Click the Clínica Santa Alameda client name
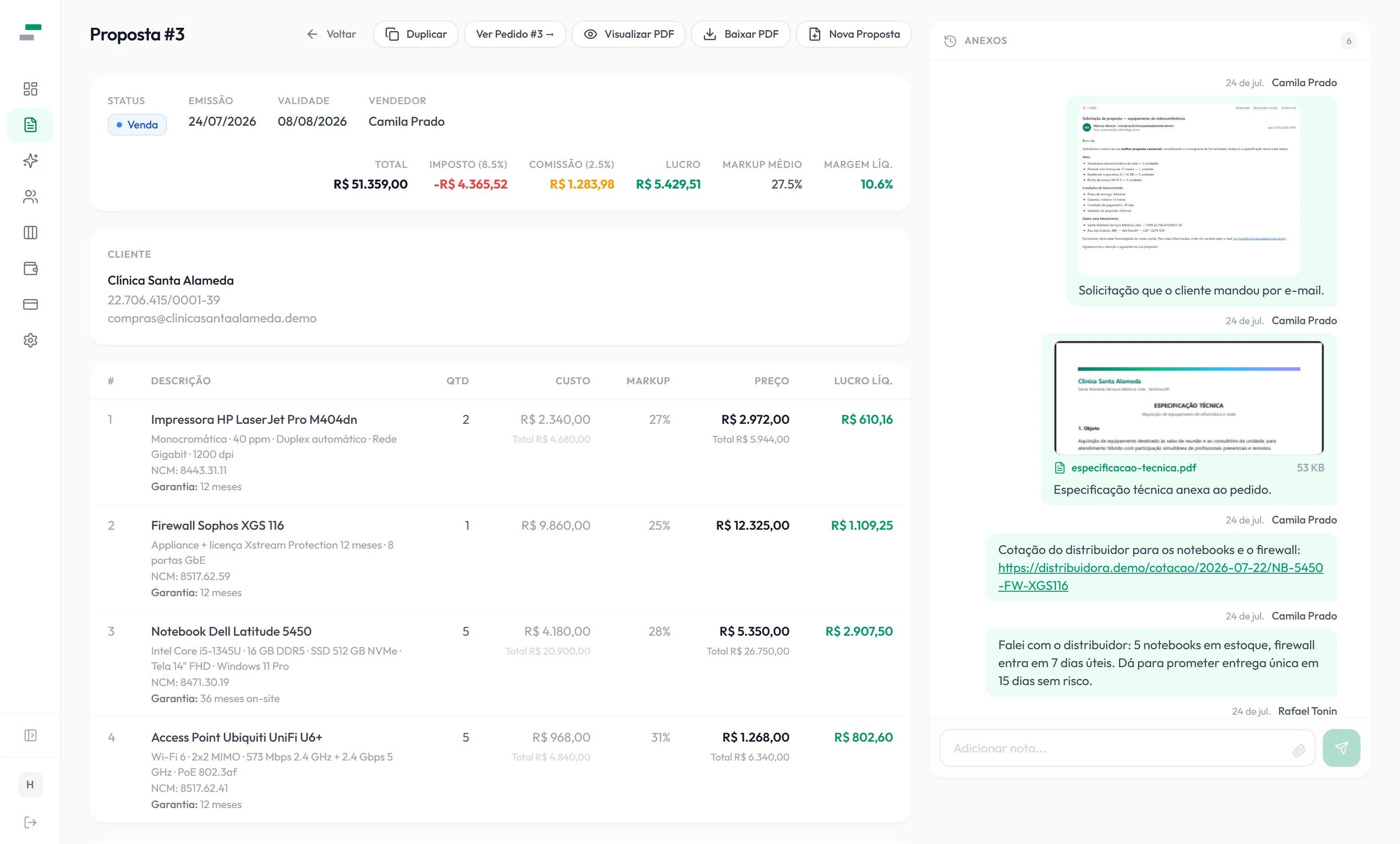The image size is (1400, 844). [x=171, y=280]
